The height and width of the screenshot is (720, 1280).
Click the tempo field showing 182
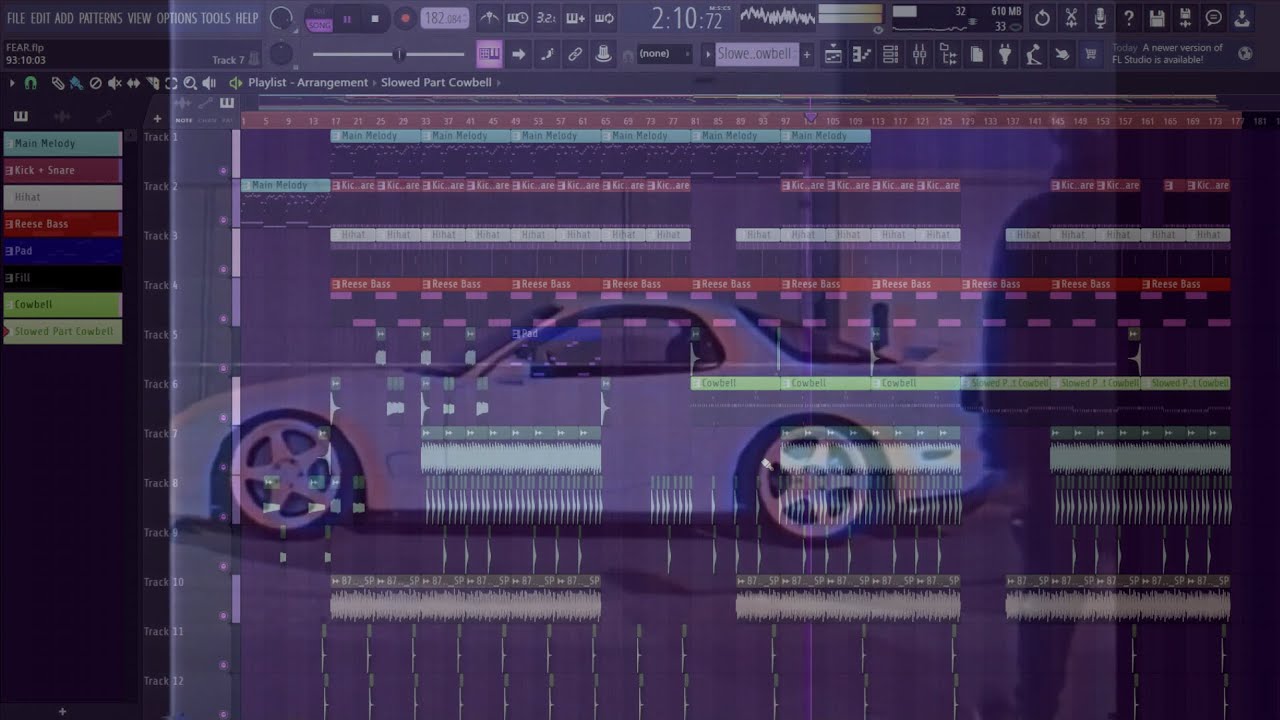click(445, 18)
